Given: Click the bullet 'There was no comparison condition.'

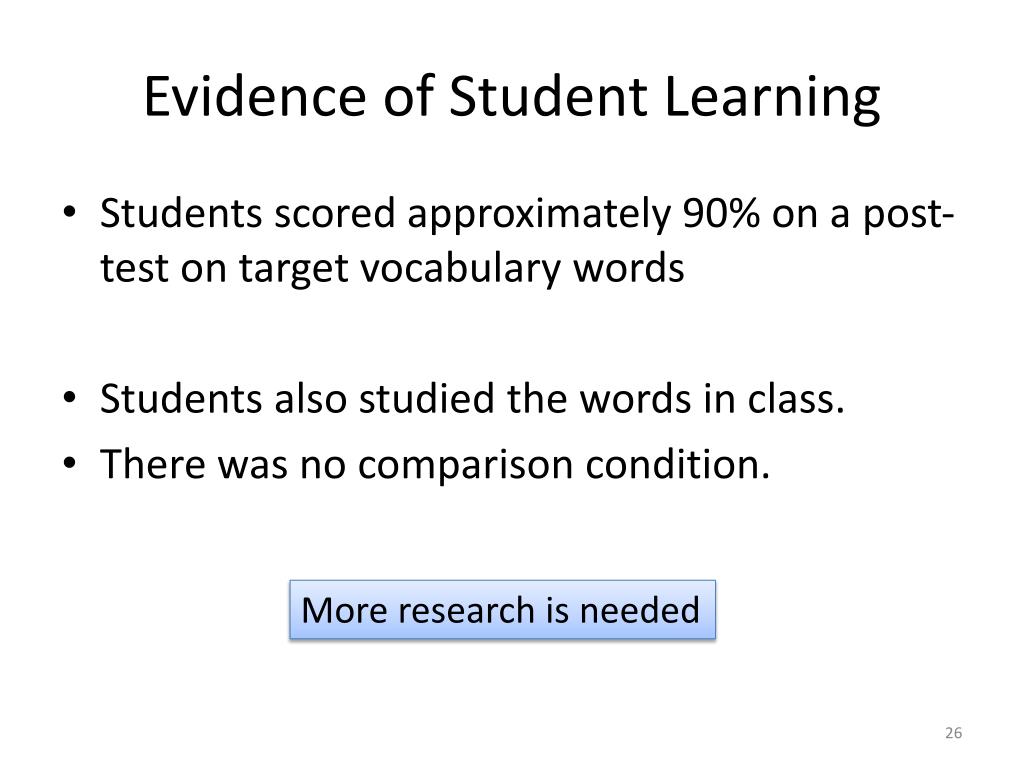Looking at the screenshot, I should 435,464.
